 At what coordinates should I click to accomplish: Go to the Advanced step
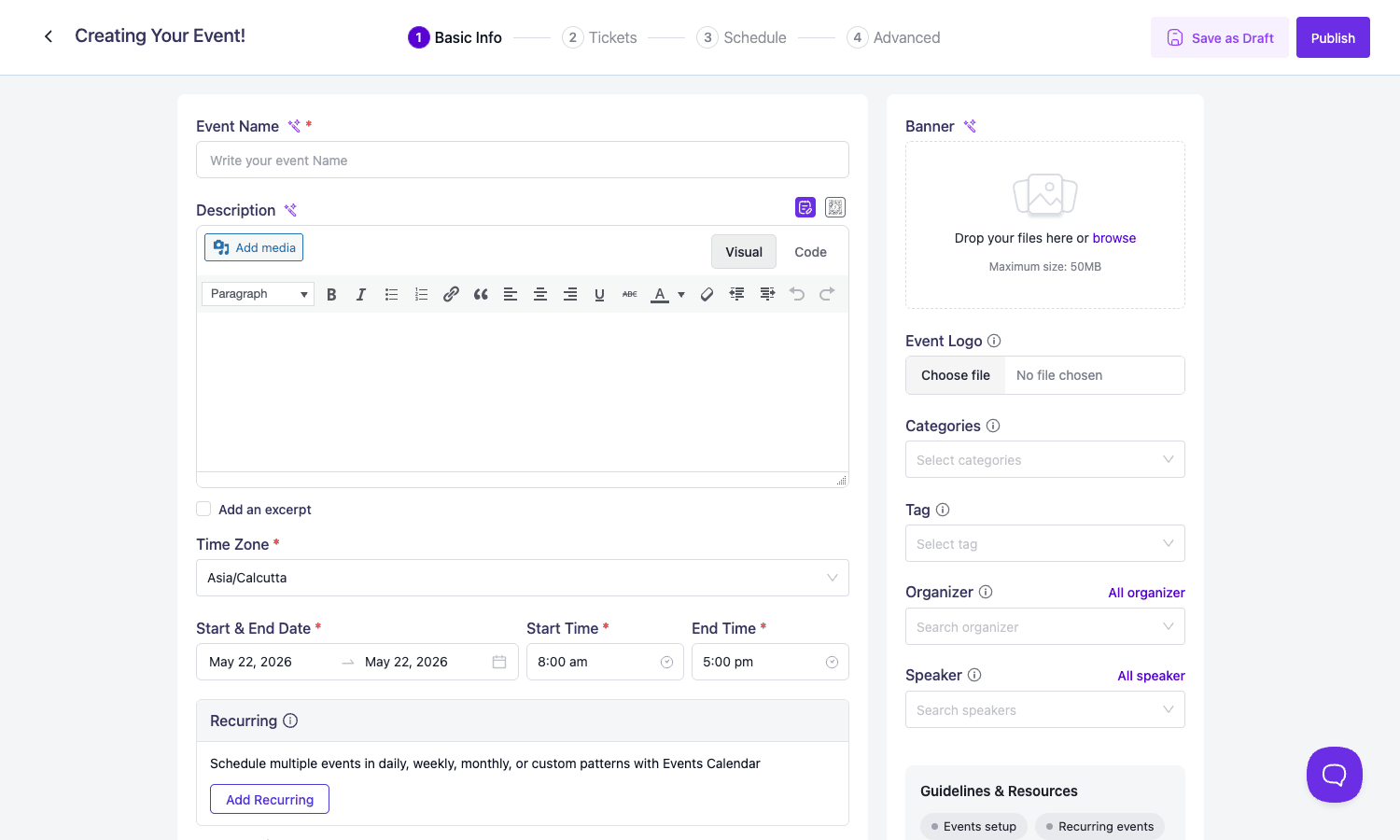(x=893, y=37)
